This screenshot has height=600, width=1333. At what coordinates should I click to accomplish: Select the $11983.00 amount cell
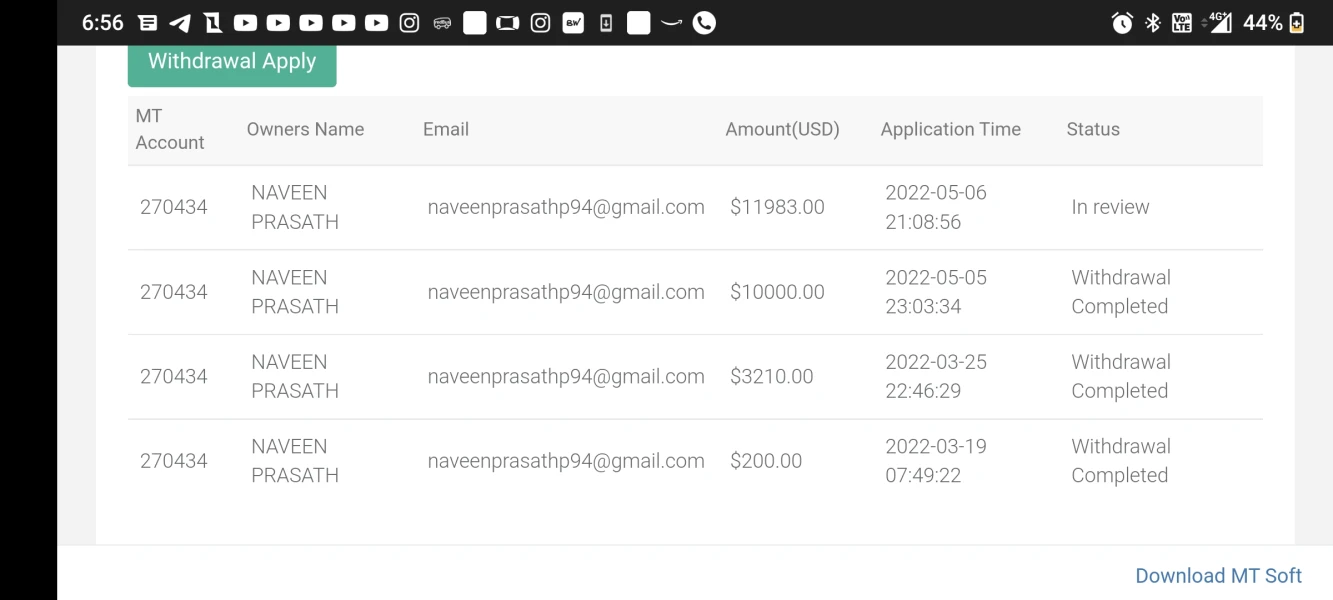pyautogui.click(x=777, y=207)
